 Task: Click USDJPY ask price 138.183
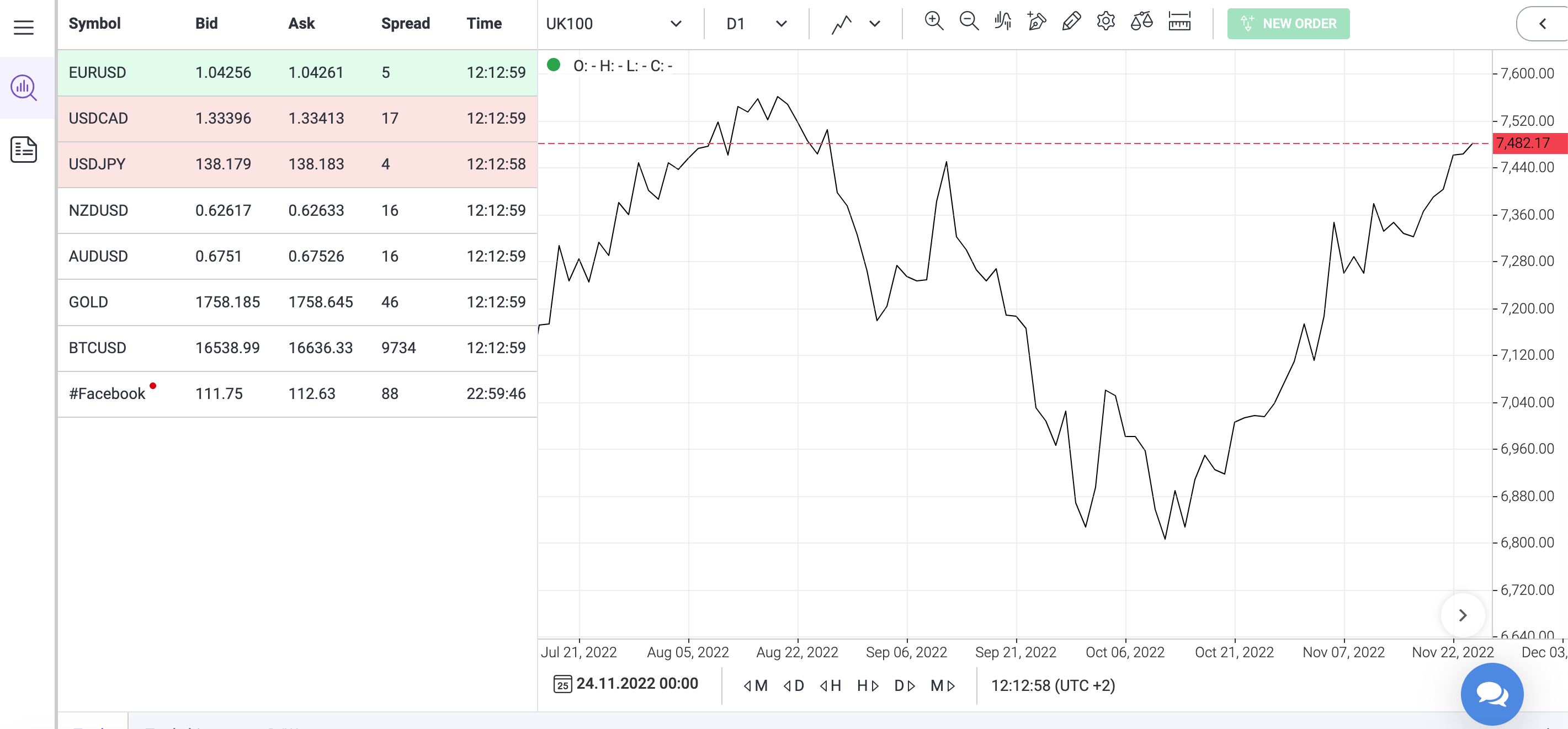tap(316, 164)
